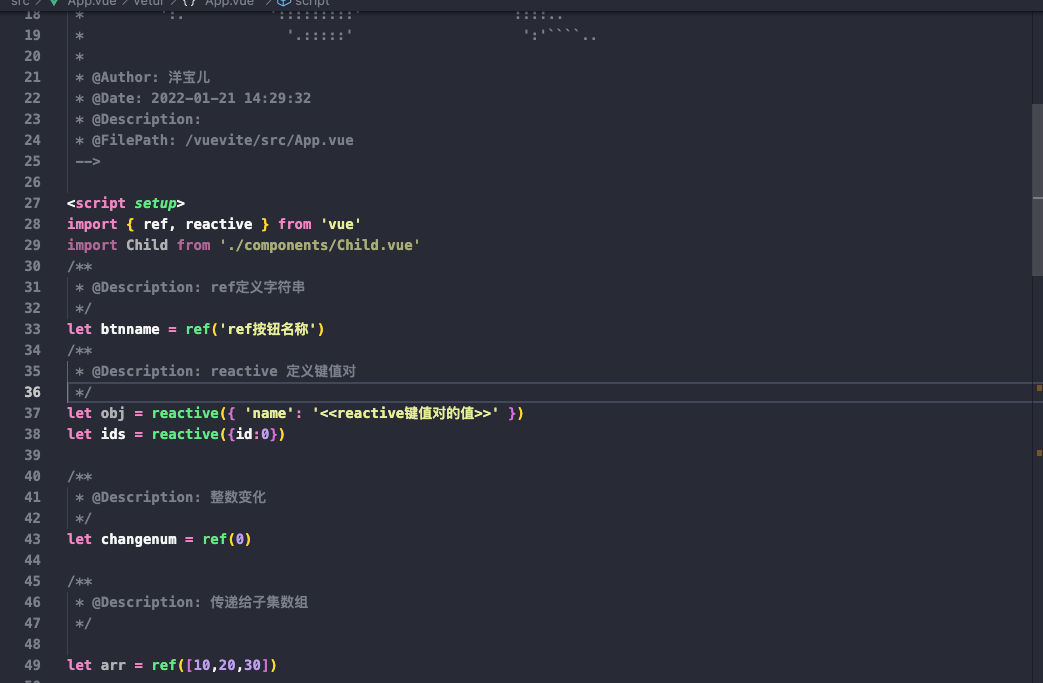Click the '@Author: 洋宝儿' comment
The width and height of the screenshot is (1043, 683).
pos(151,77)
